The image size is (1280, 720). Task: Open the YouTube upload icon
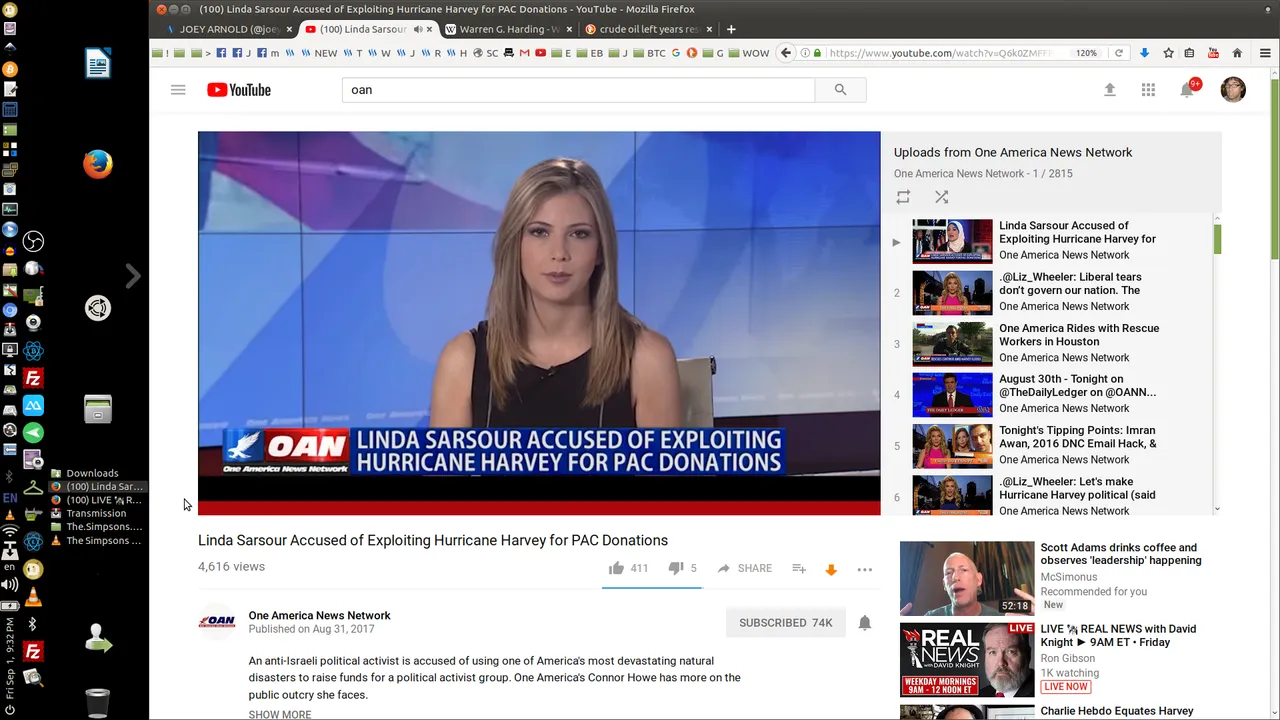pos(1109,90)
